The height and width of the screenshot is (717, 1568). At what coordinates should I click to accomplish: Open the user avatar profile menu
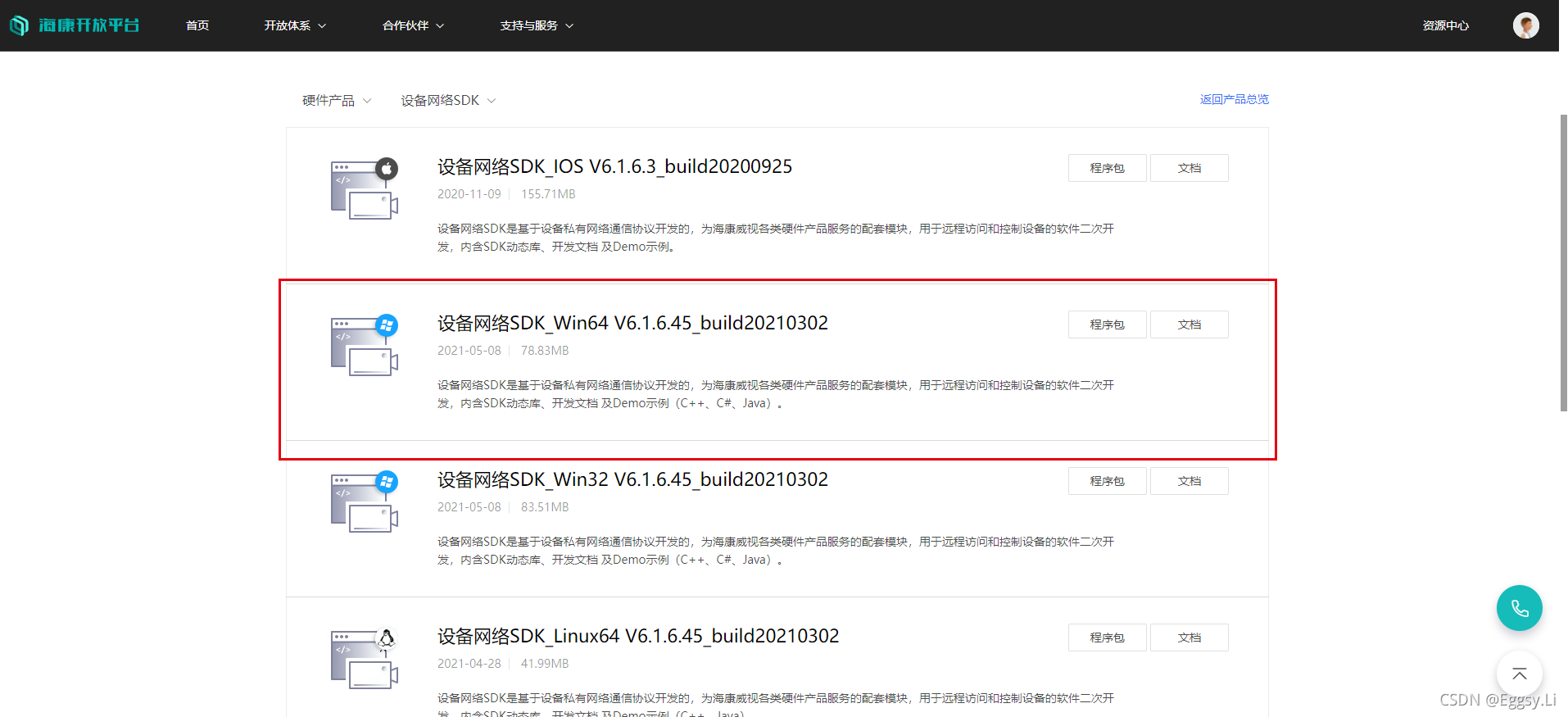click(x=1525, y=25)
